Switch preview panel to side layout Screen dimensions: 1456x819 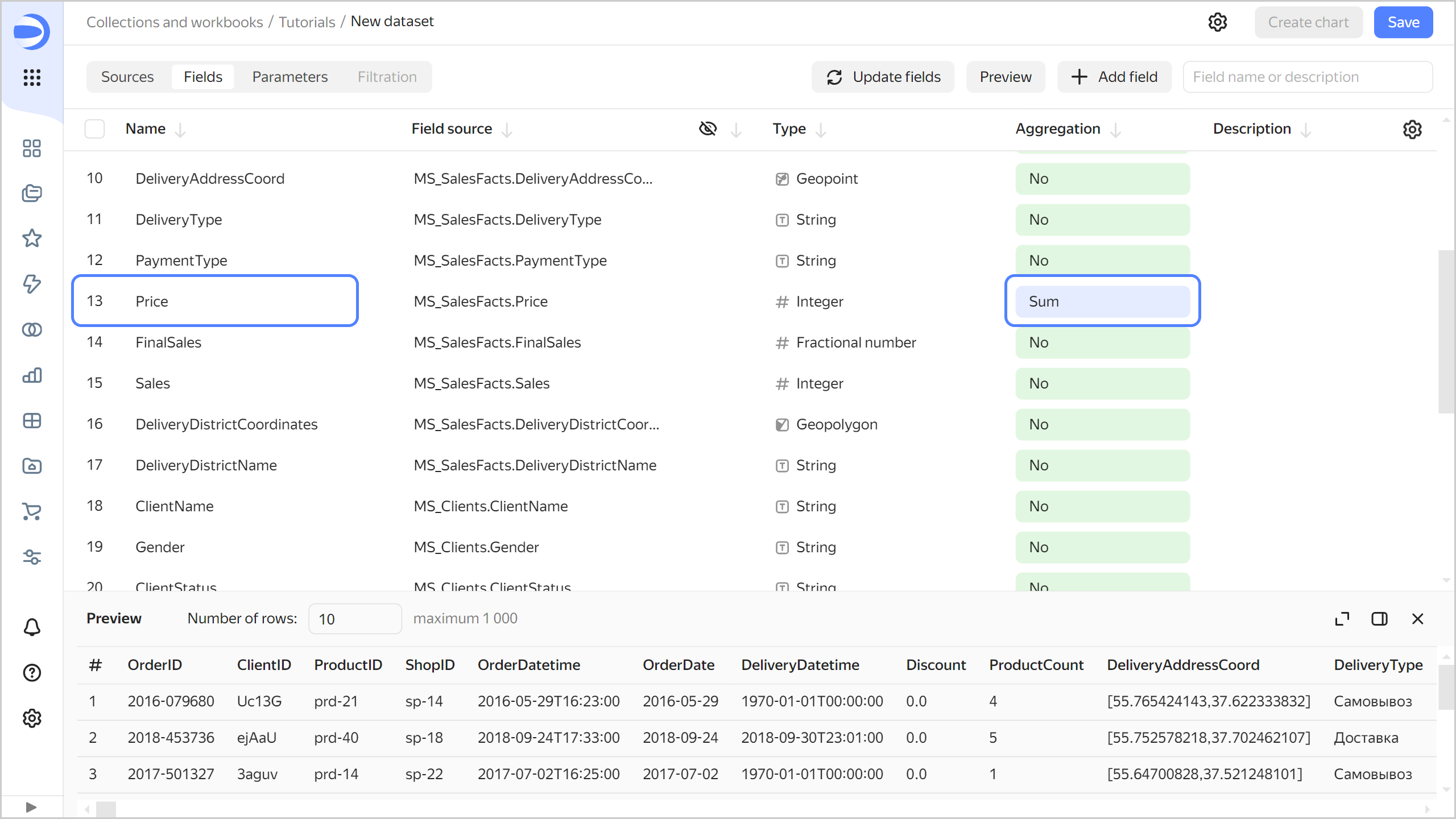[1379, 619]
